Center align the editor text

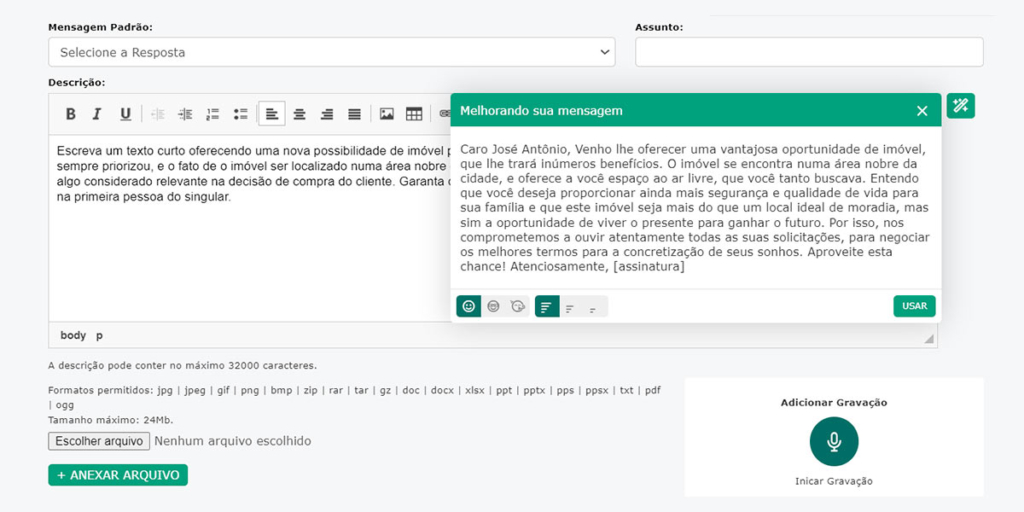click(299, 114)
